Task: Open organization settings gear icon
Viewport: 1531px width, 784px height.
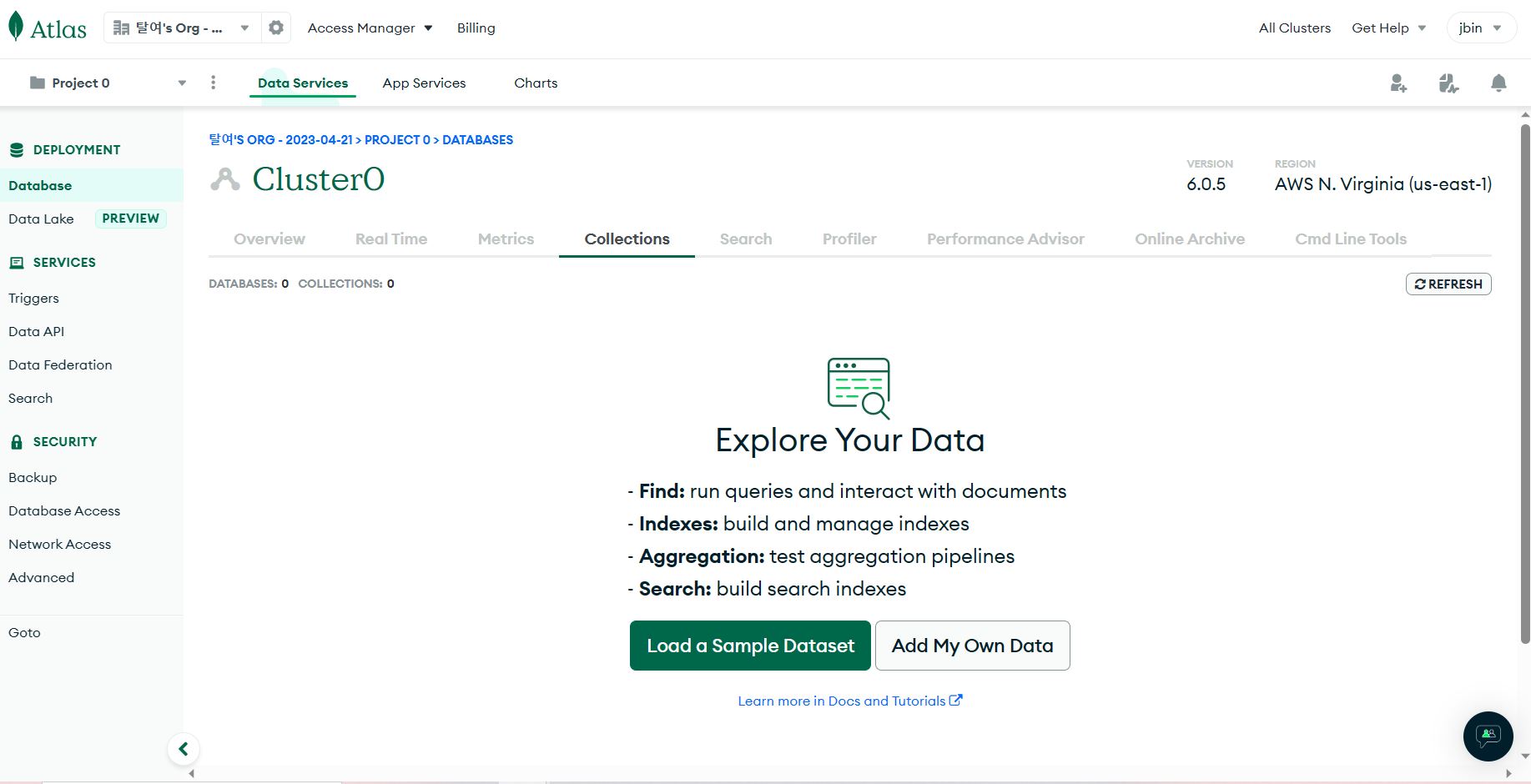Action: click(x=276, y=28)
